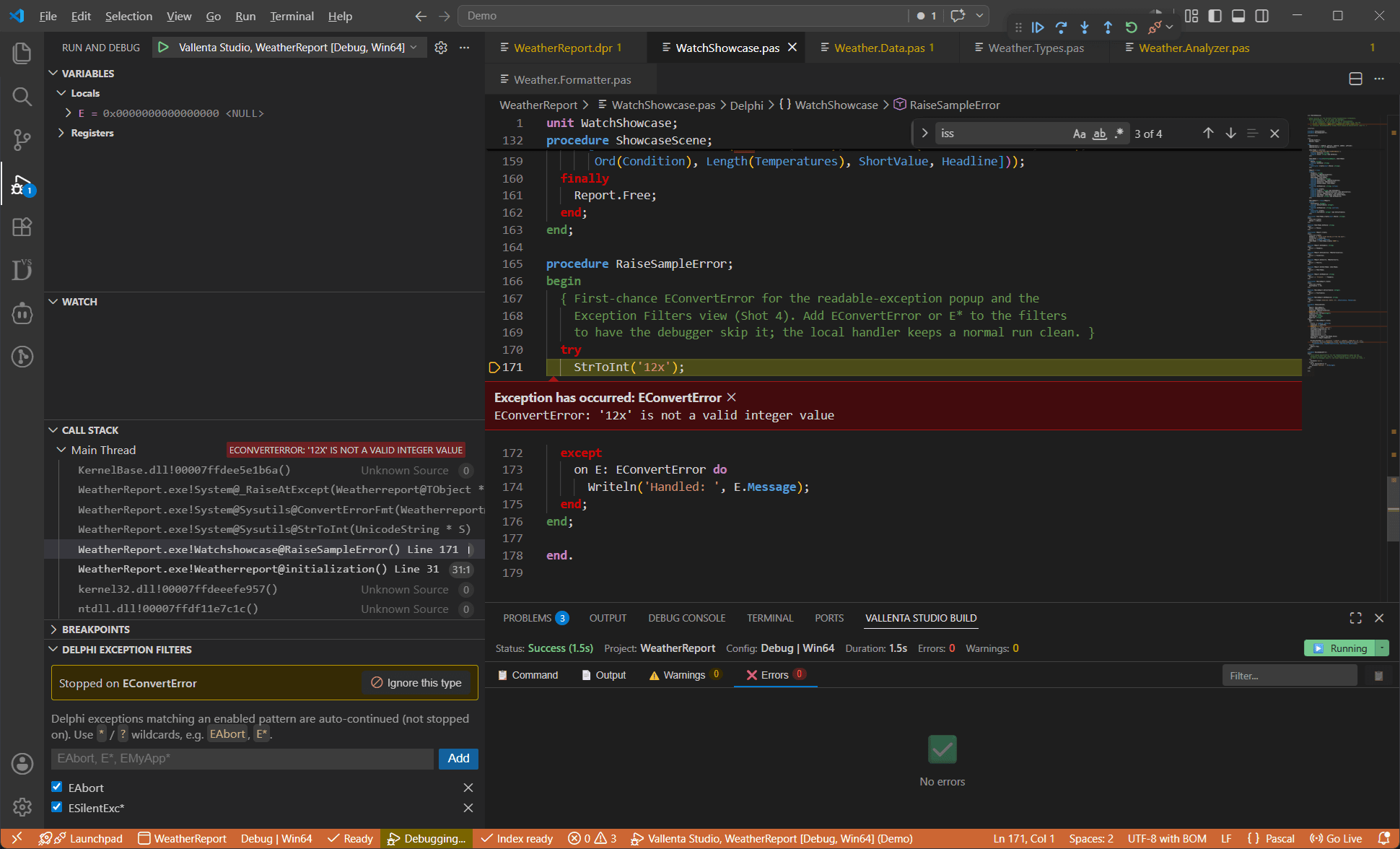Image resolution: width=1400 pixels, height=849 pixels.
Task: Remove the EAbort filter with X
Action: pos(468,788)
